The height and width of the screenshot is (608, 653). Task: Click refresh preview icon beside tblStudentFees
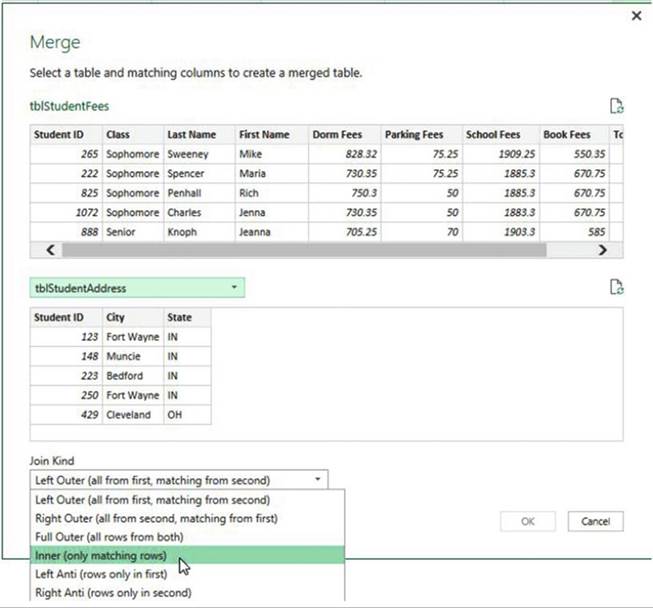616,106
